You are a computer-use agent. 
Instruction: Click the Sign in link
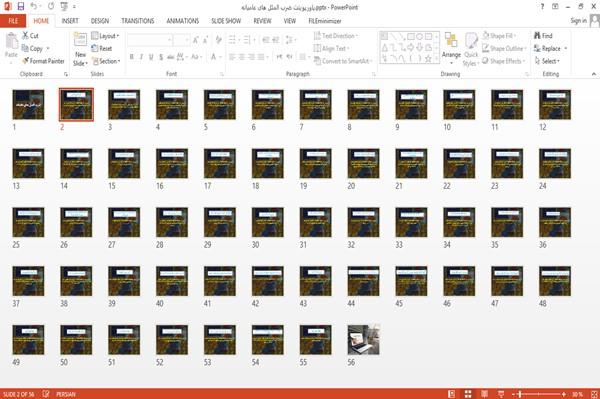click(578, 21)
